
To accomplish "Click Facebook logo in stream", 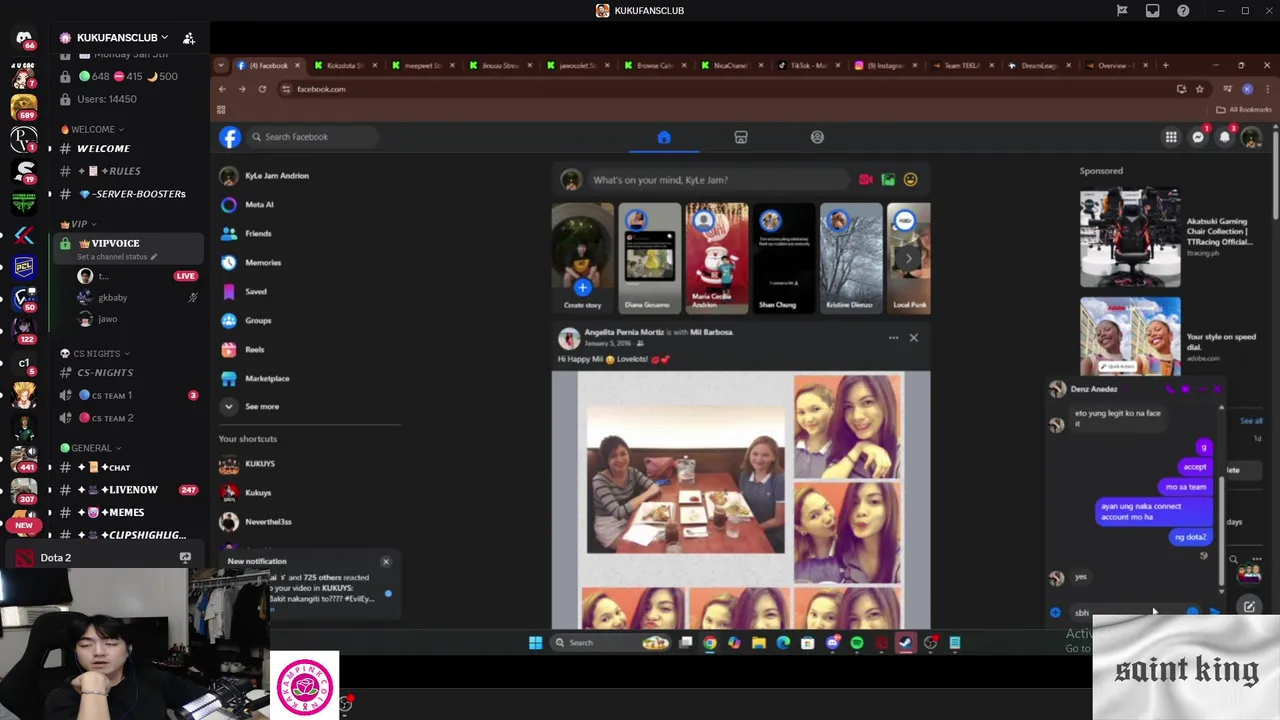I will (230, 137).
